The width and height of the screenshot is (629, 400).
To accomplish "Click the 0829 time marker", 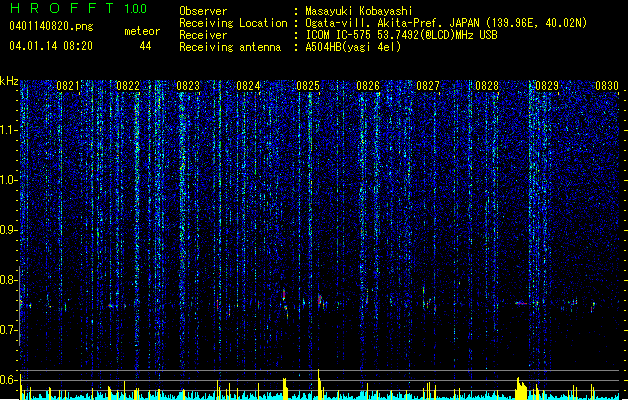I will tap(547, 86).
